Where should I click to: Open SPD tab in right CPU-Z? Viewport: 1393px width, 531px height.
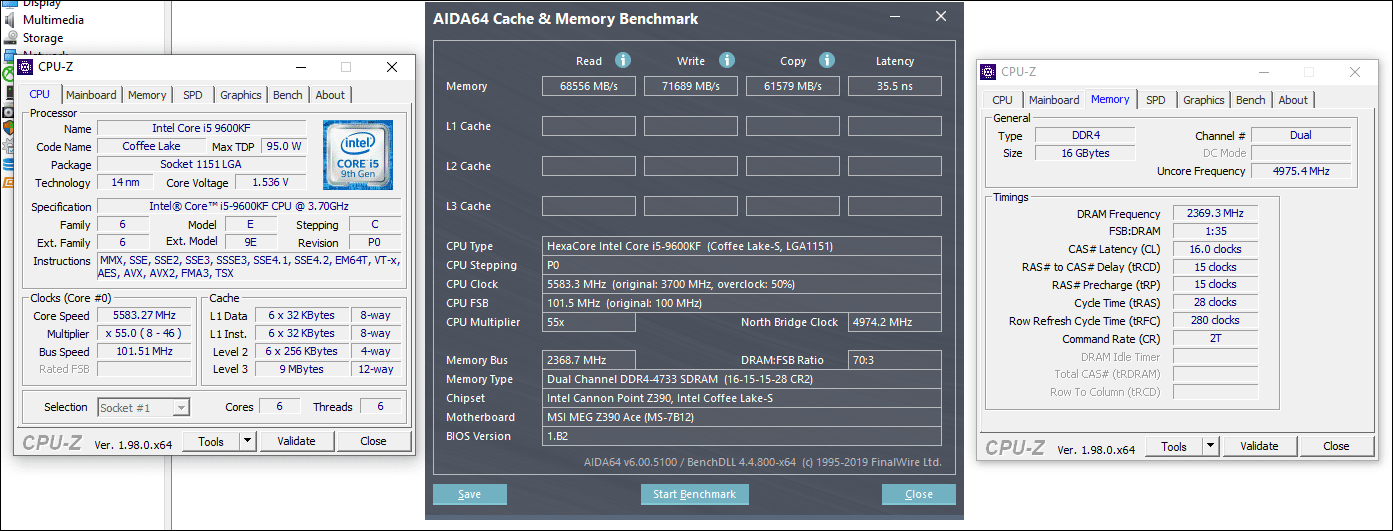coord(1155,100)
